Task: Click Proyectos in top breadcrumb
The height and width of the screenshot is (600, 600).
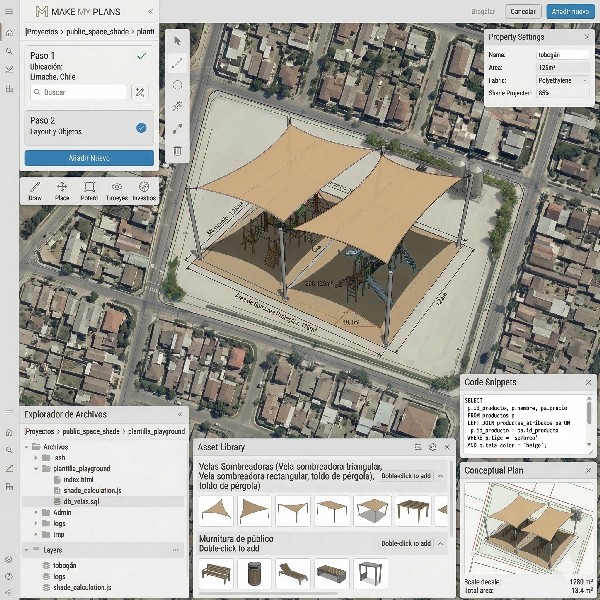Action: [x=42, y=32]
